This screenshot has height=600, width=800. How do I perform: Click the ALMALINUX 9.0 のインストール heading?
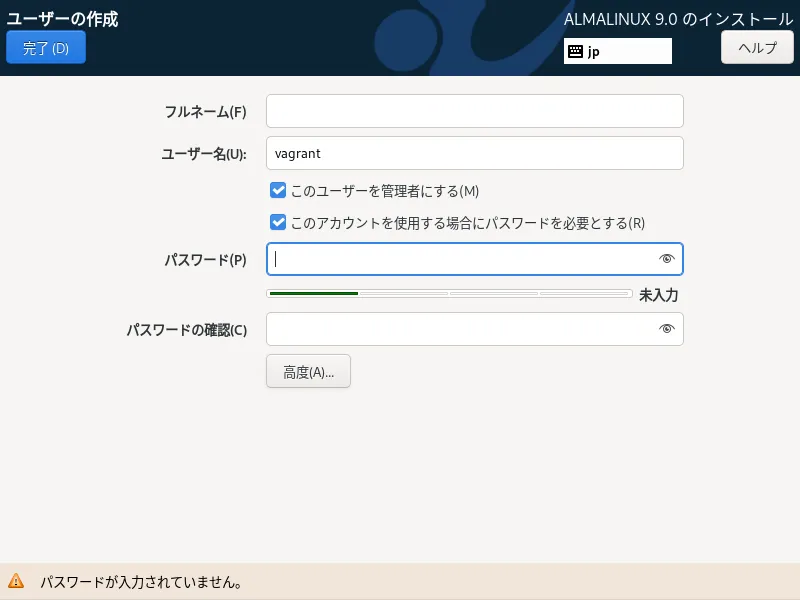tap(678, 19)
